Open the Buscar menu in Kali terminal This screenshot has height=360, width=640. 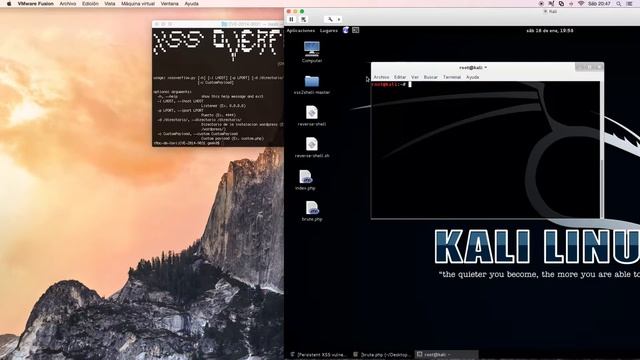(x=431, y=77)
